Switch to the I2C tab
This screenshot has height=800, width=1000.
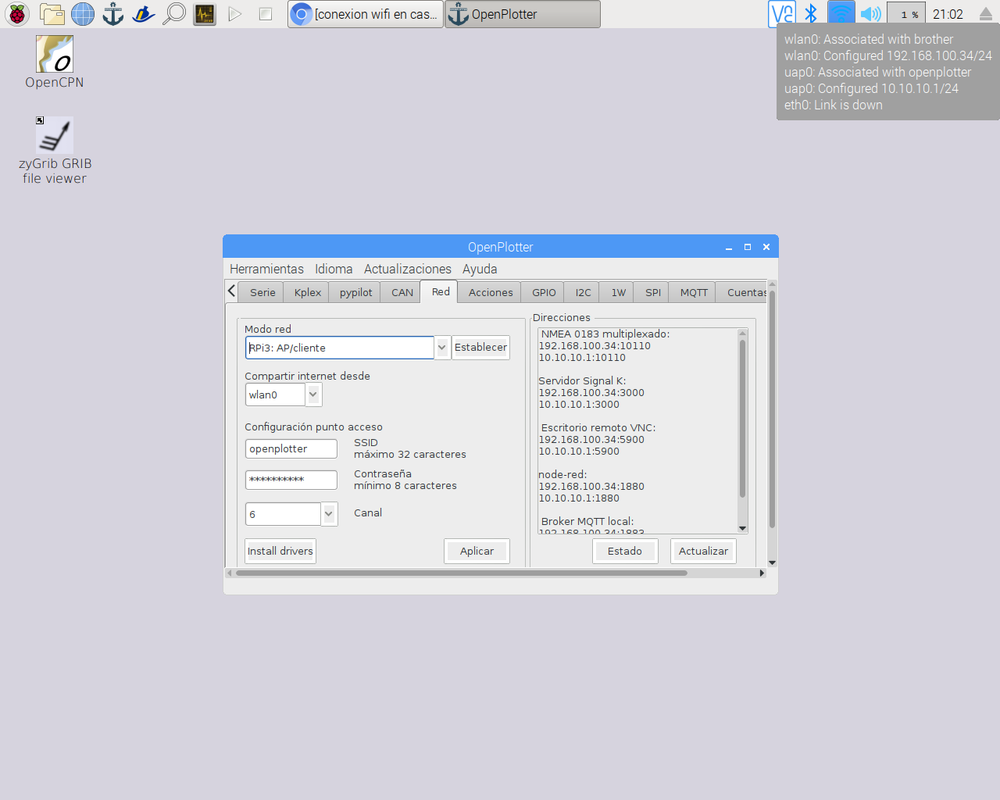583,292
